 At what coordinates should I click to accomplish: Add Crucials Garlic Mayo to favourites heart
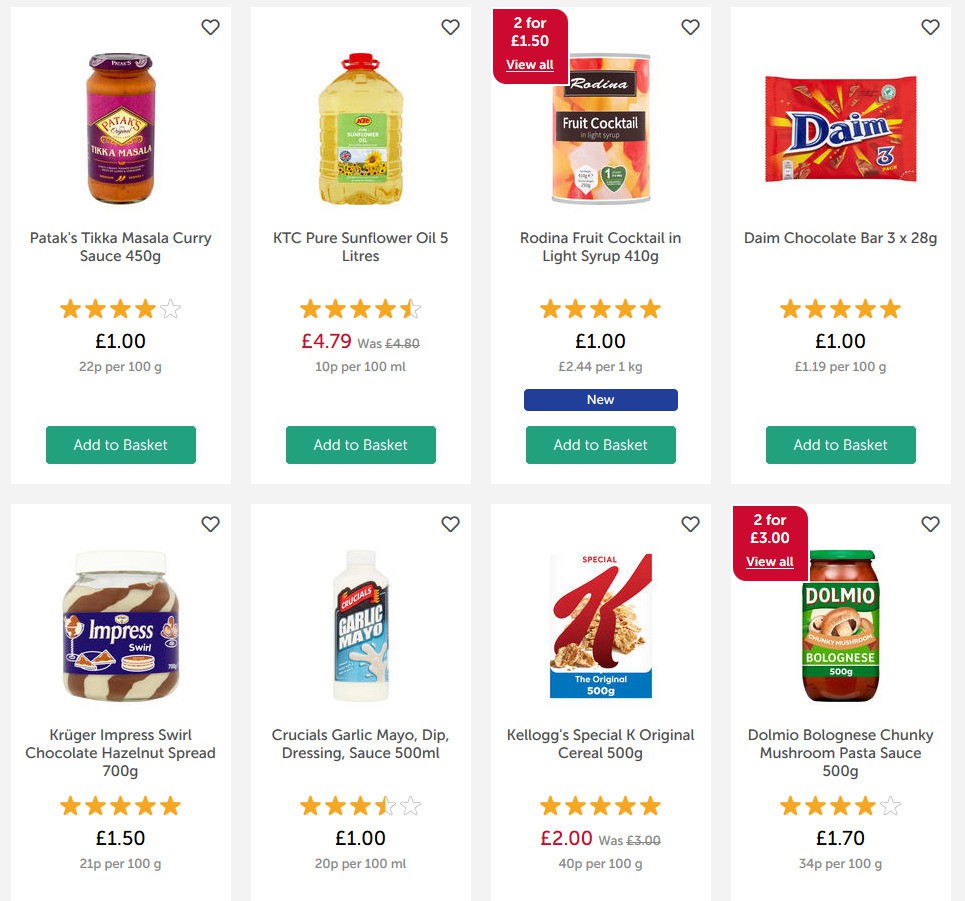pos(450,524)
